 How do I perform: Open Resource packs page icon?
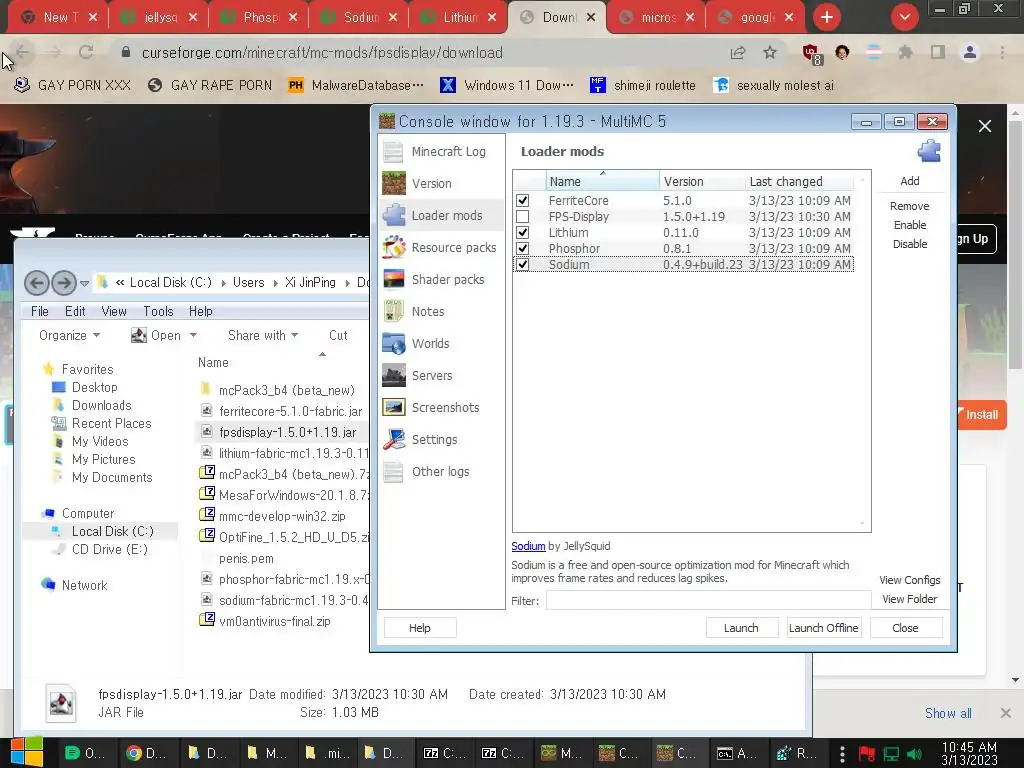click(394, 248)
